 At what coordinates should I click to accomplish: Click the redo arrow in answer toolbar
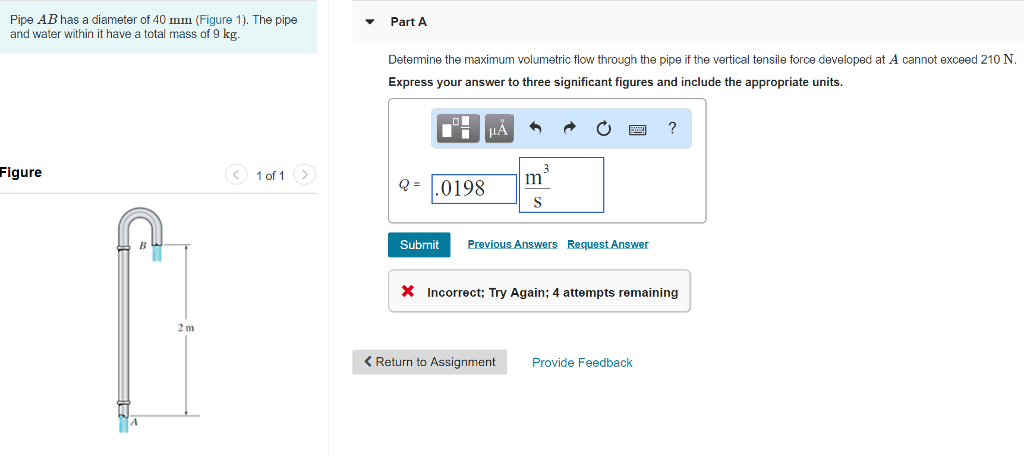point(570,128)
